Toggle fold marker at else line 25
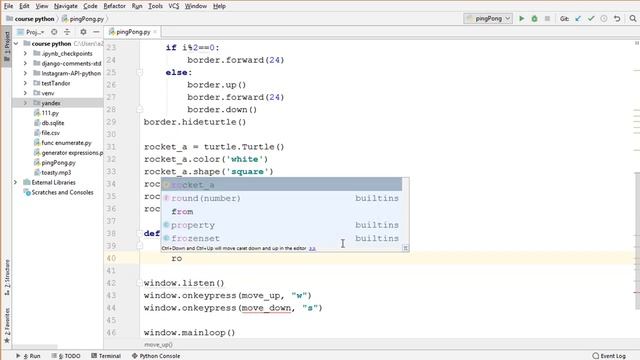Screen dimensions: 640x360 (x=140, y=72)
